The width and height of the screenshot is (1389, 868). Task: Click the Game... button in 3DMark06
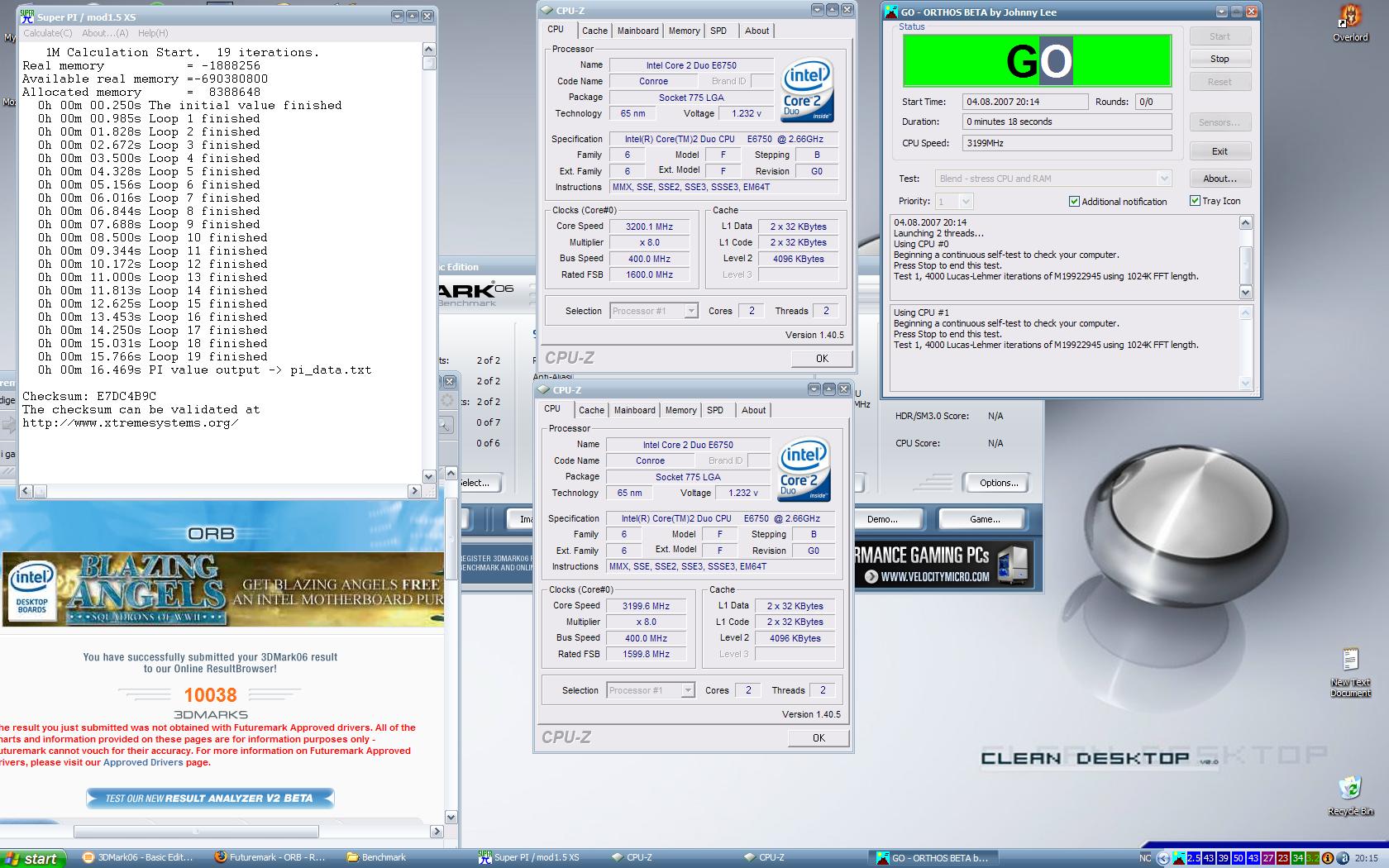point(984,519)
